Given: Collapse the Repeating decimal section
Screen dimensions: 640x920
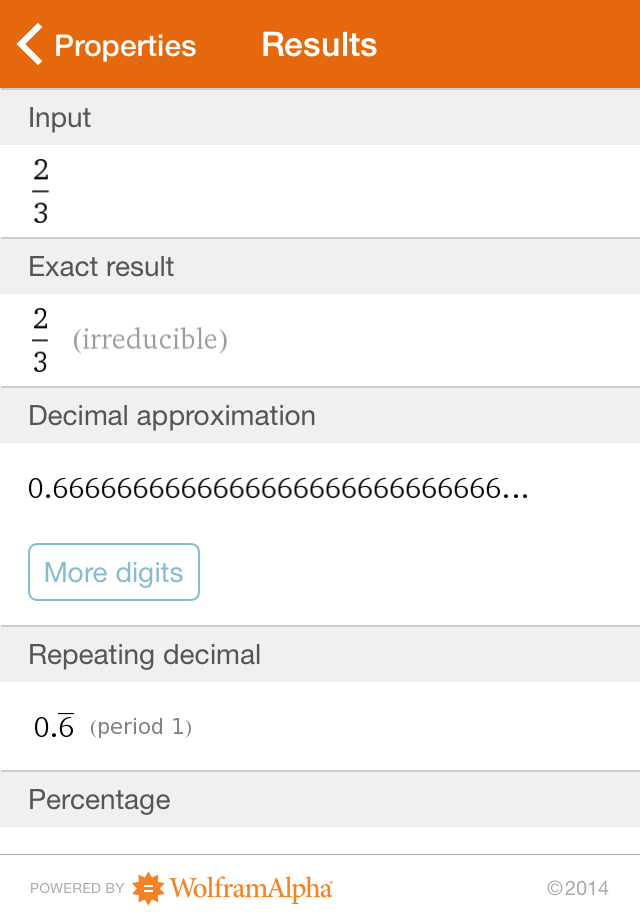Looking at the screenshot, I should (145, 654).
